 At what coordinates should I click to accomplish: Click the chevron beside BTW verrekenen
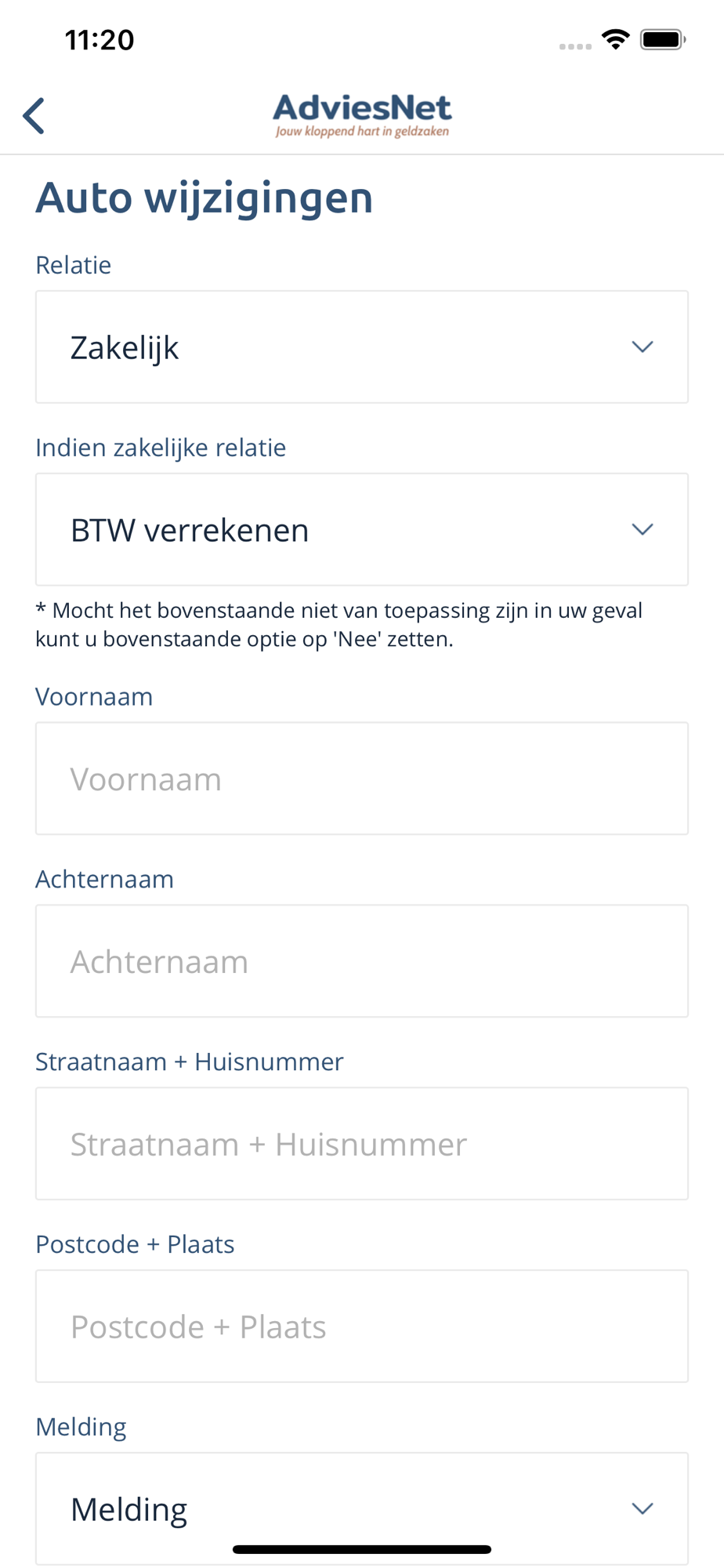(643, 529)
